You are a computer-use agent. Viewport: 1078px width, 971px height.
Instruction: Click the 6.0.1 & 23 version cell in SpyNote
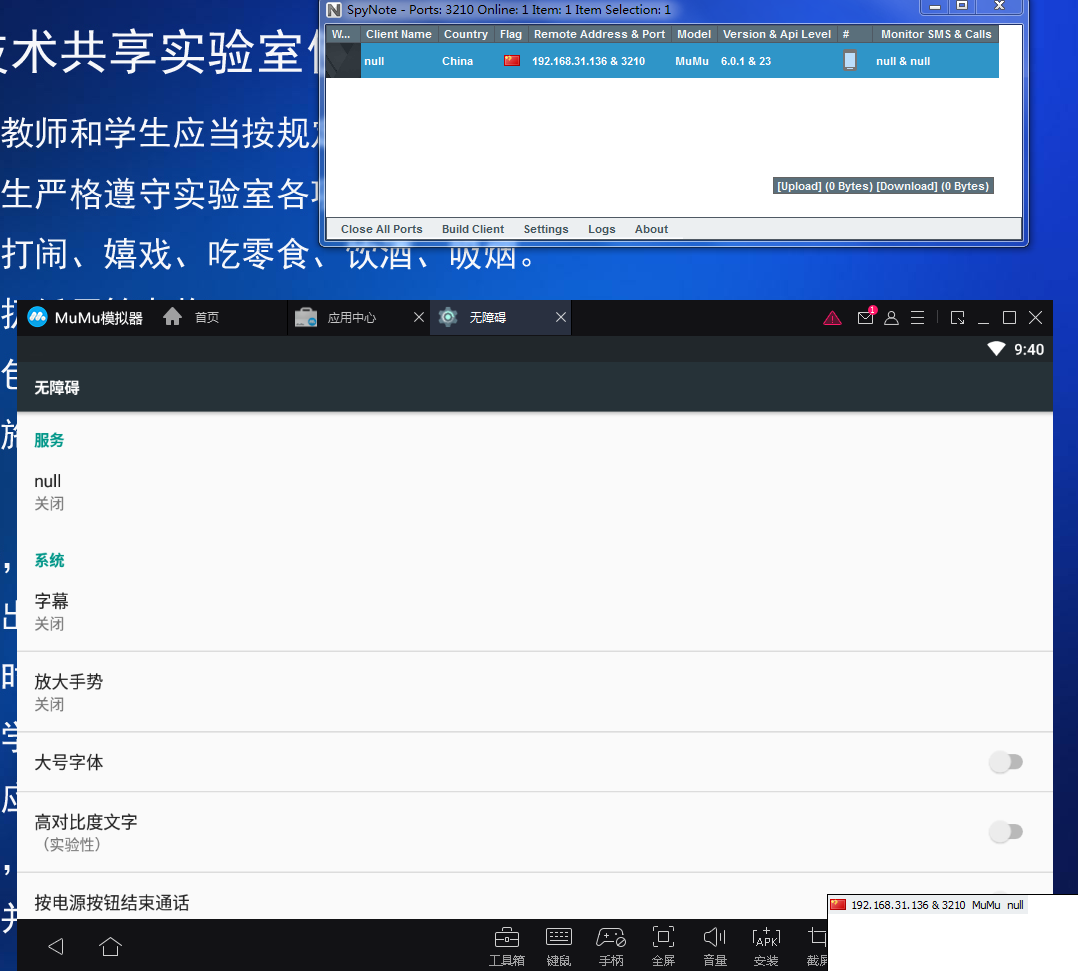click(746, 61)
